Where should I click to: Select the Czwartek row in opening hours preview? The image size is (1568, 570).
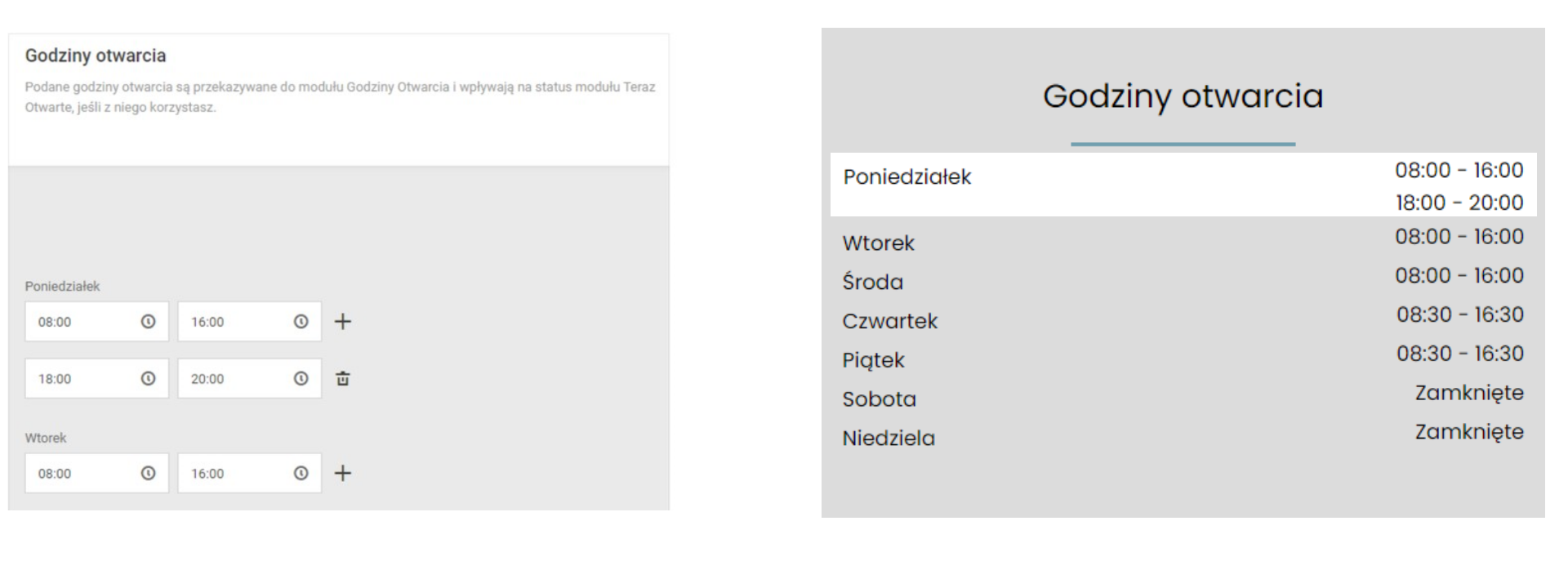[1183, 318]
